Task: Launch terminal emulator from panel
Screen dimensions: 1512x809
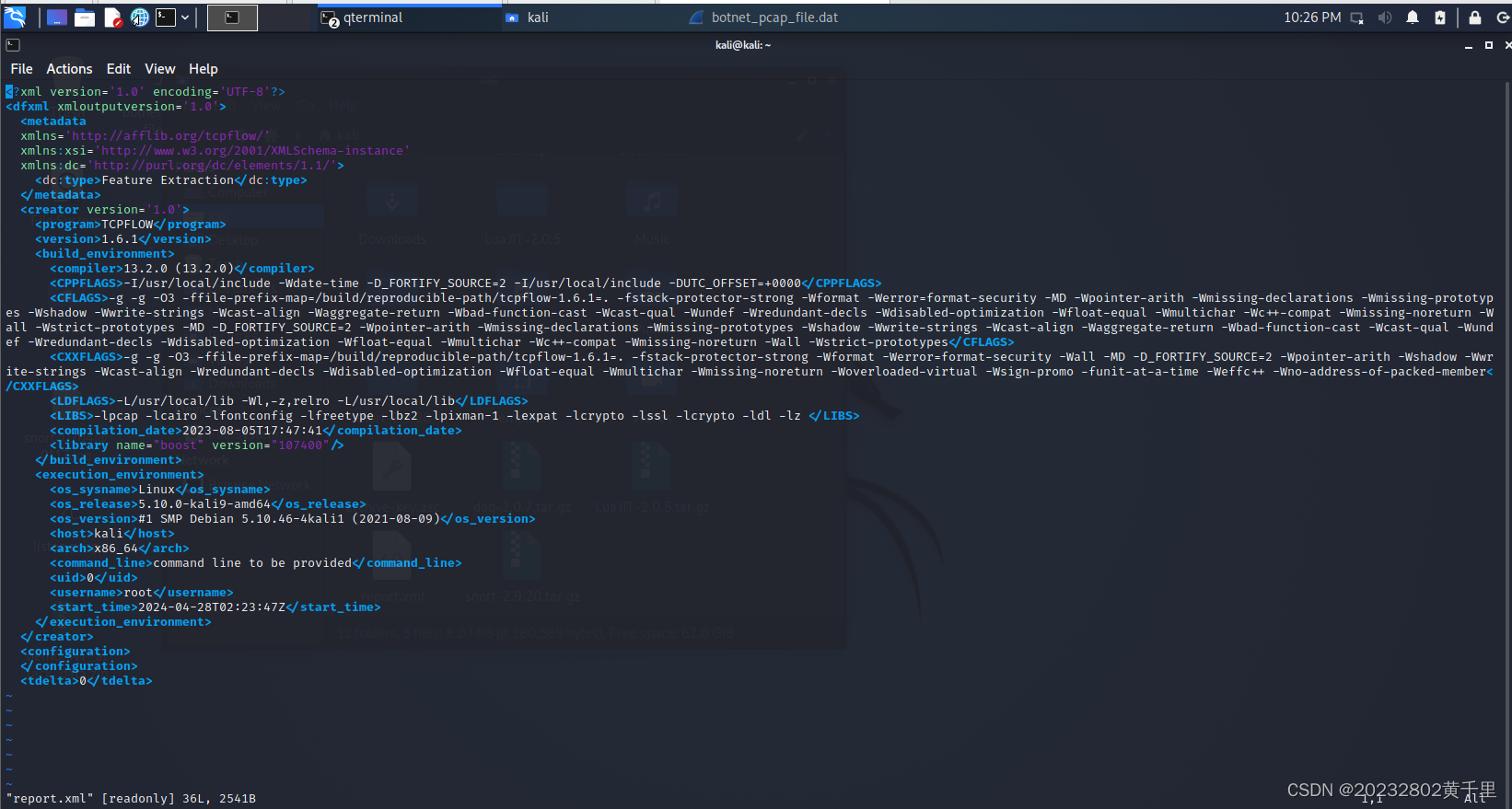Action: pyautogui.click(x=166, y=17)
